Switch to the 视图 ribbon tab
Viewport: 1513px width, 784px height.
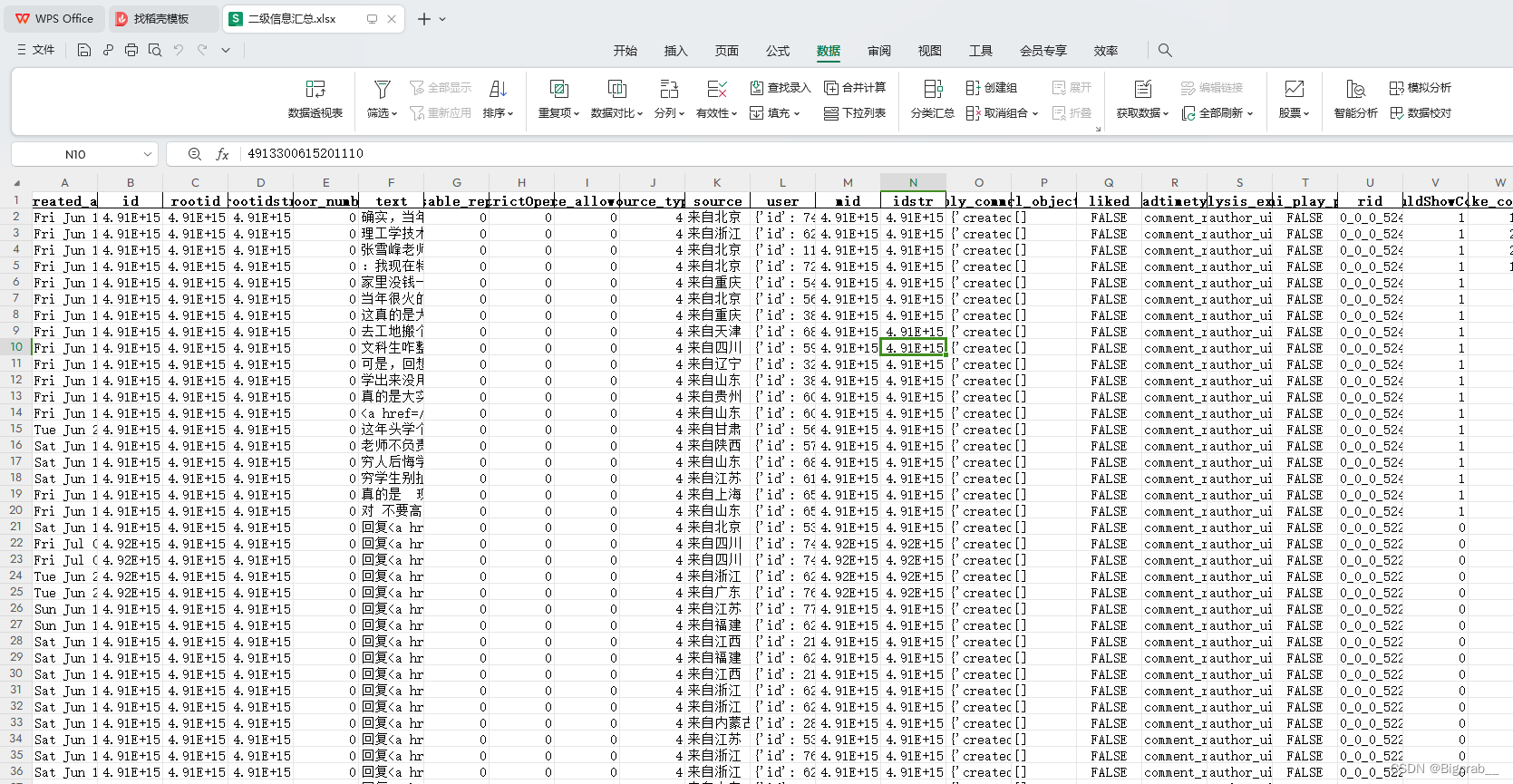[x=930, y=51]
